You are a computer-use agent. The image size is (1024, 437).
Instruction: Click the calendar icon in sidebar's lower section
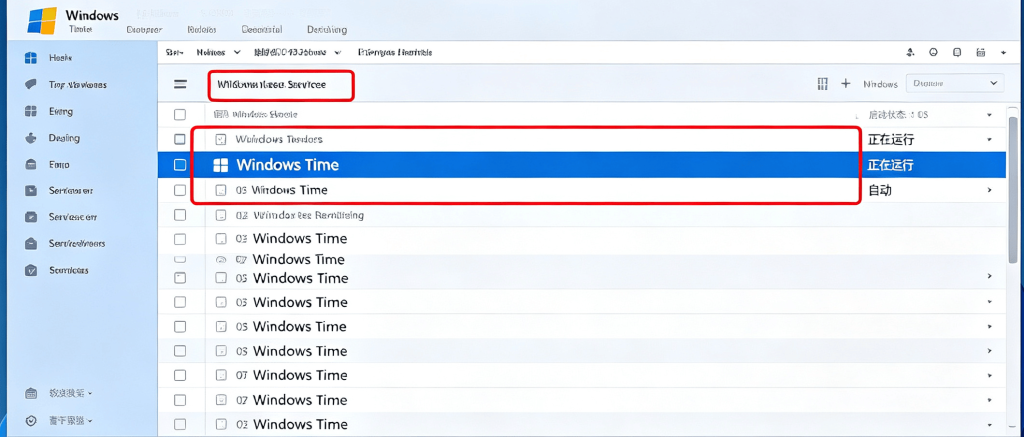click(x=30, y=393)
